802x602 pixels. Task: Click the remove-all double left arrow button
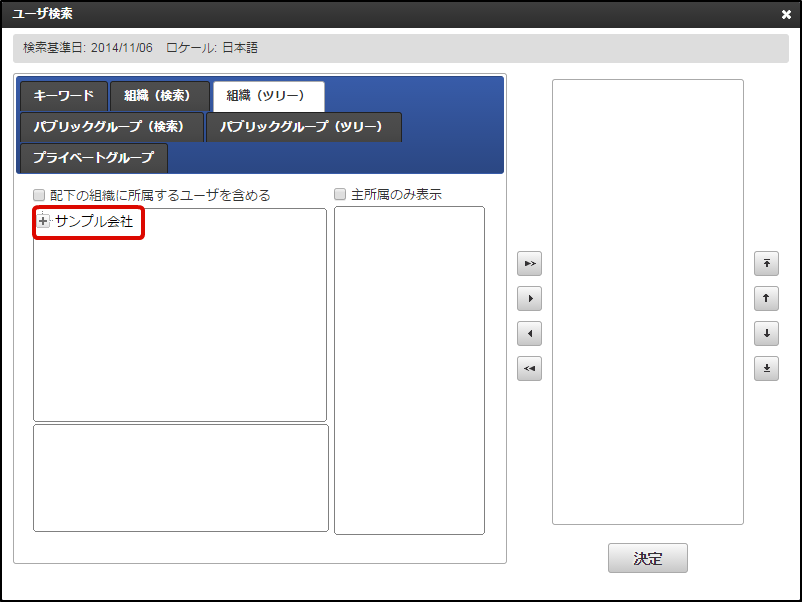(x=529, y=368)
